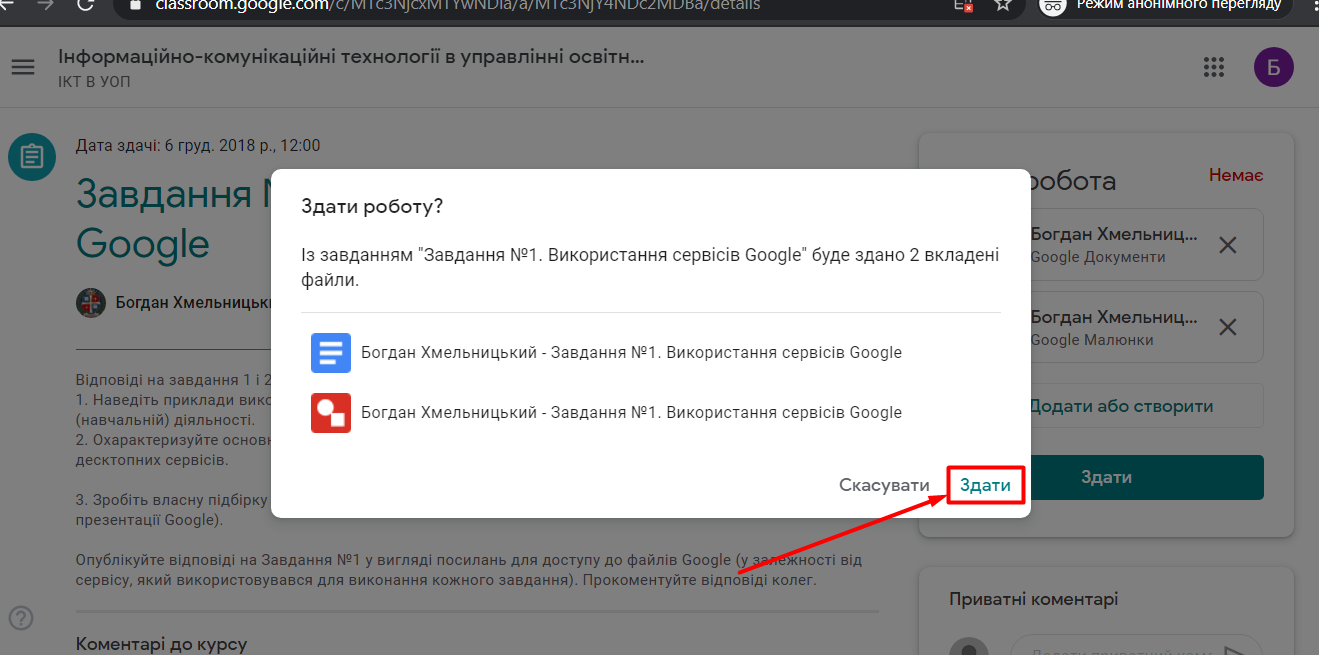1319x655 pixels.
Task: Confirm submission with Здати in the dialog
Action: 985,485
